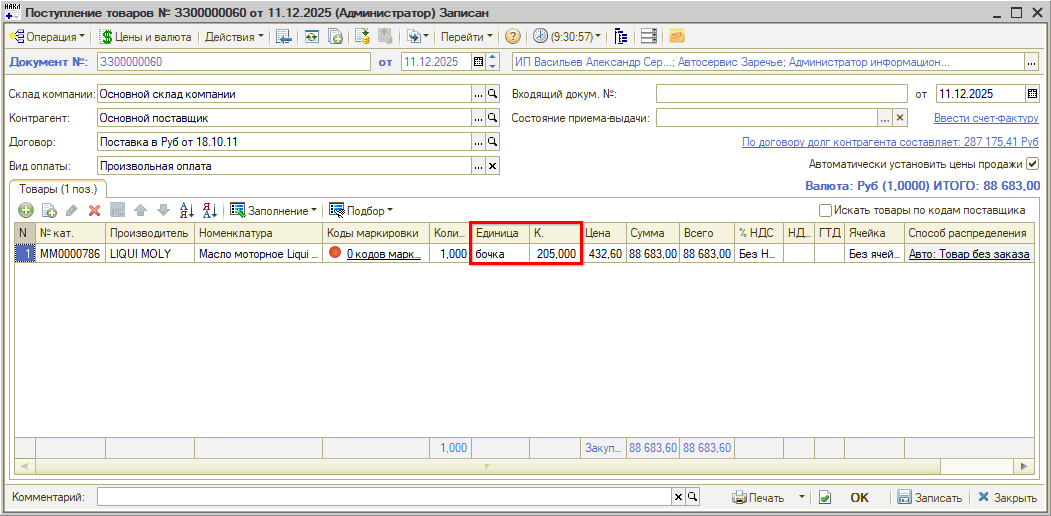Click the red delete row icon
Viewport: 1051px width, 516px height.
[x=95, y=211]
